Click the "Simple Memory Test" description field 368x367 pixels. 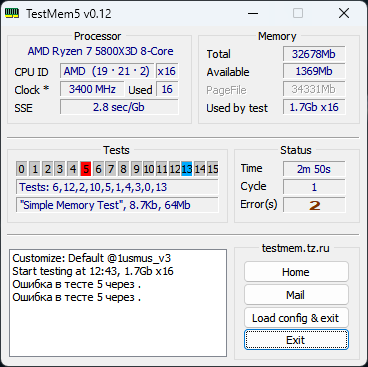click(x=117, y=205)
